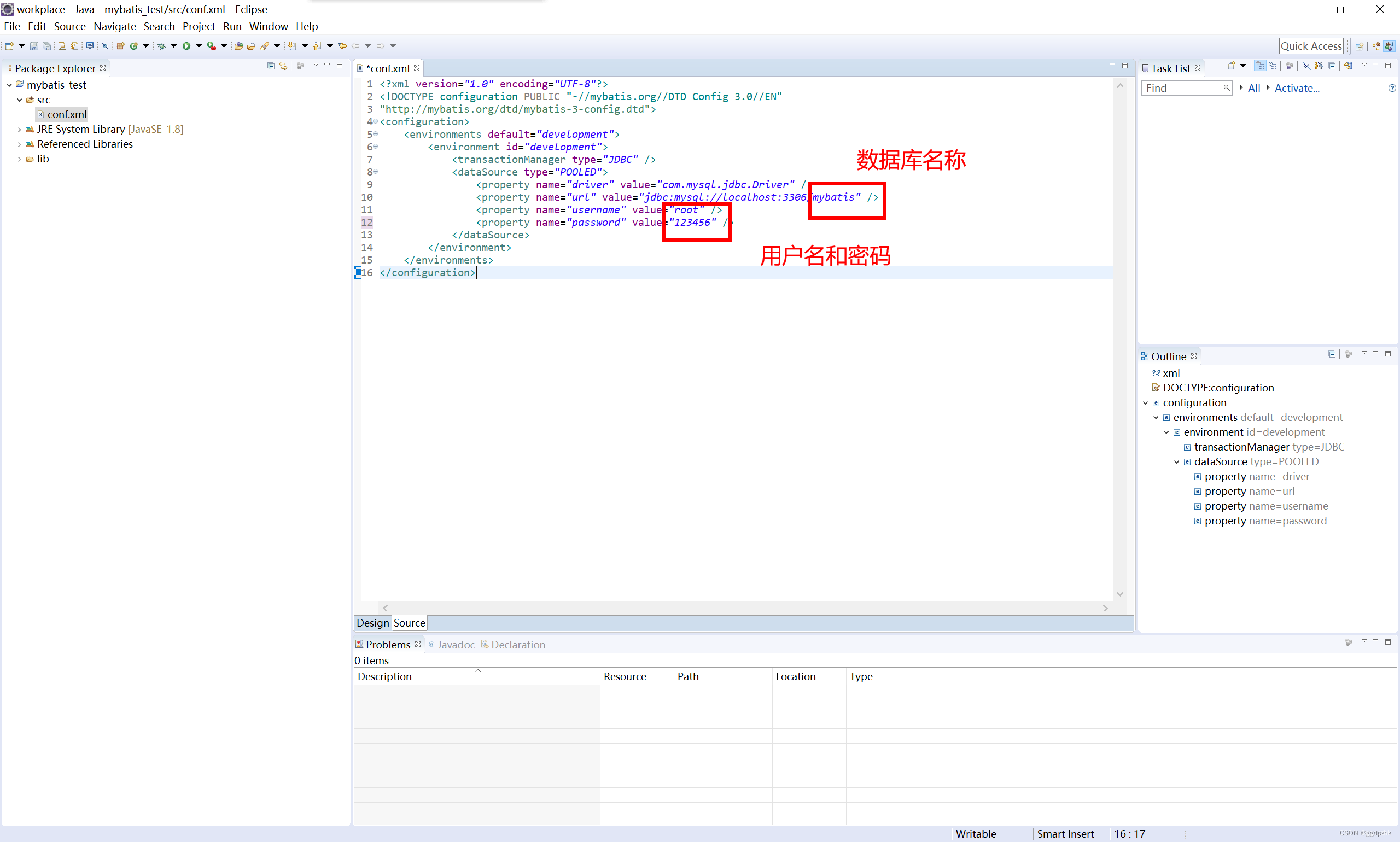Click the Activate... link in Task List

[x=1297, y=88]
